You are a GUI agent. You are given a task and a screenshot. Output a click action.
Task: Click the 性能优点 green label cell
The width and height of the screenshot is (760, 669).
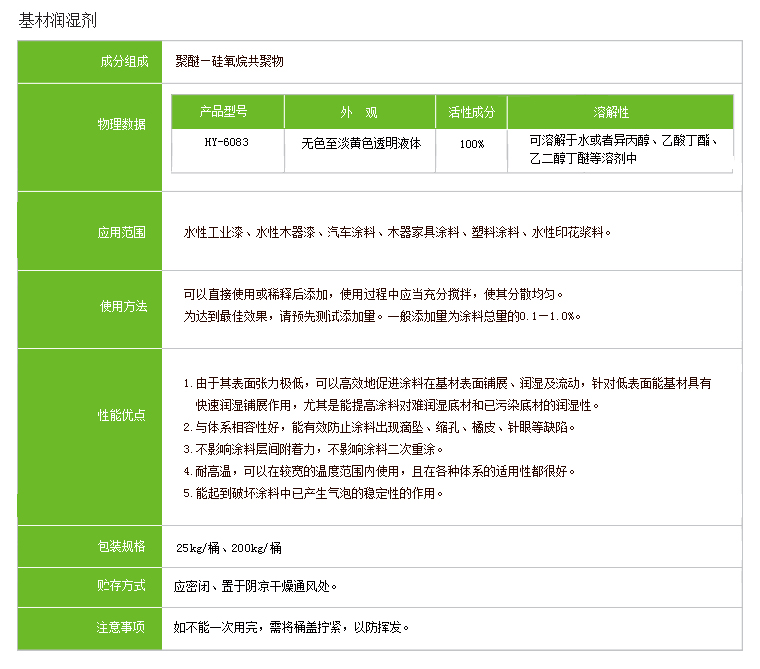point(122,415)
